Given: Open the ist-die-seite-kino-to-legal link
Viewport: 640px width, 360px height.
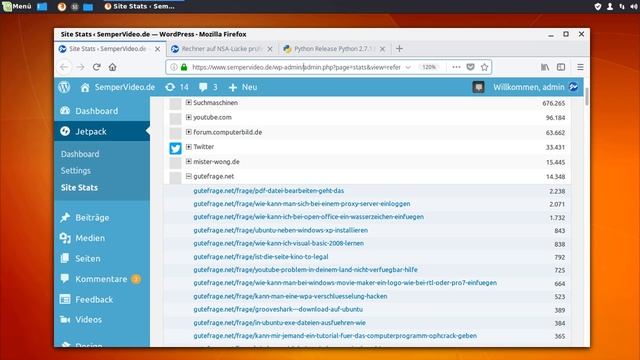Looking at the screenshot, I should (x=261, y=256).
